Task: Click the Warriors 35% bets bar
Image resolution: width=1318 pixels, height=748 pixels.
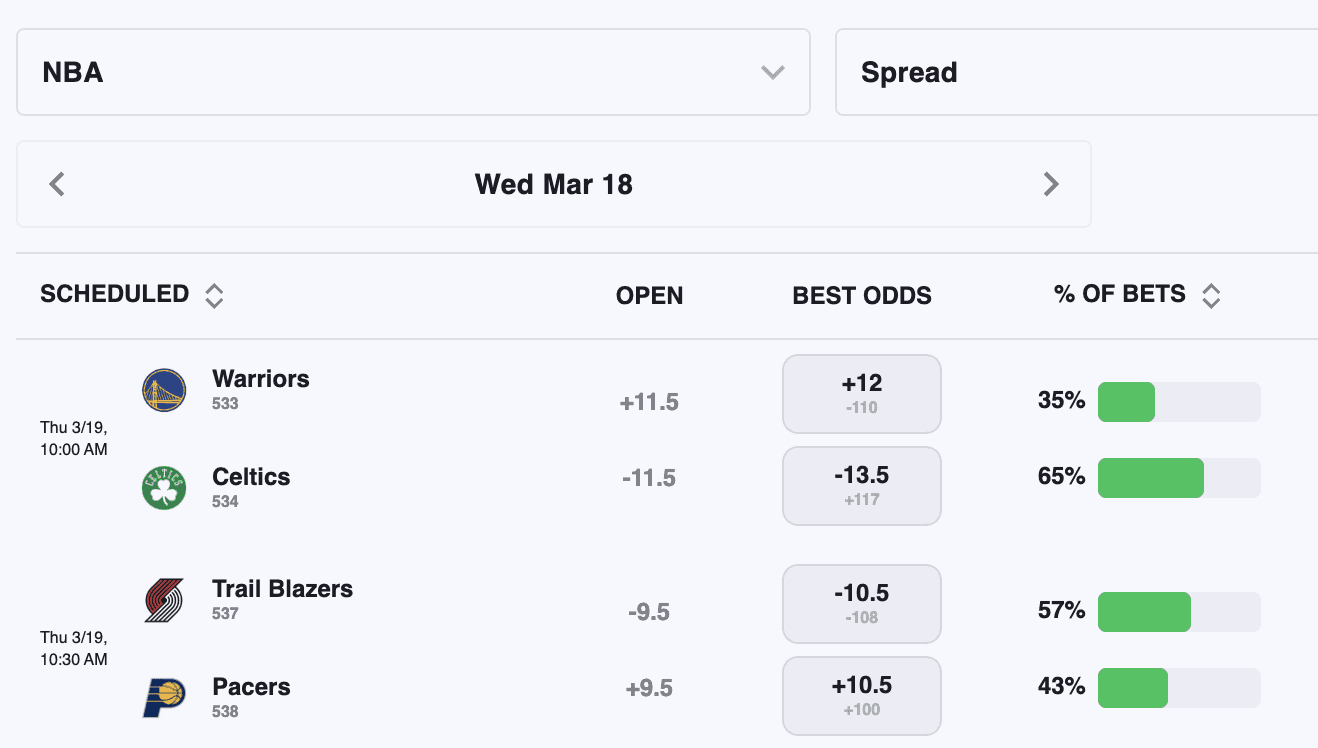Action: click(x=1179, y=402)
